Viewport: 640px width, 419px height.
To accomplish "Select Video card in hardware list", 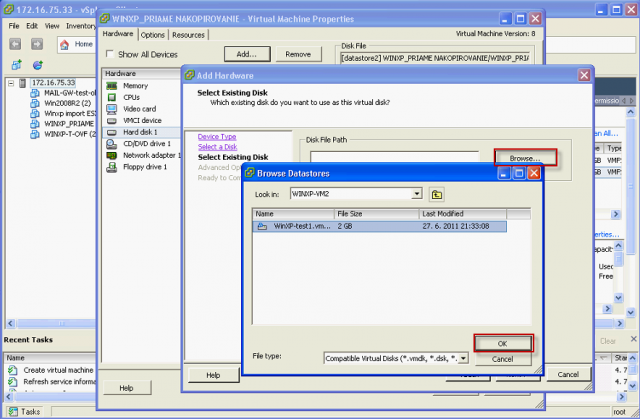I will pos(141,109).
